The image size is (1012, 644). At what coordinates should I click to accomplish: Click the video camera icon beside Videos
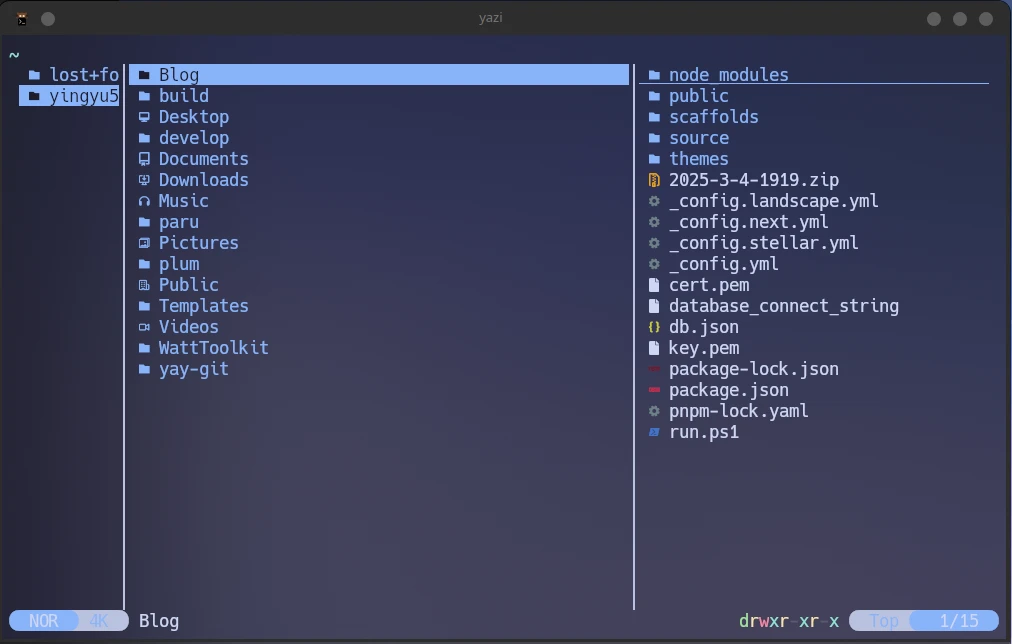144,327
